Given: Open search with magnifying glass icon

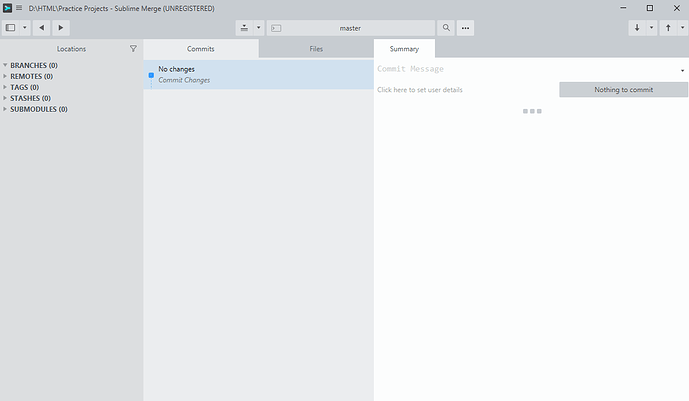Looking at the screenshot, I should pos(447,28).
